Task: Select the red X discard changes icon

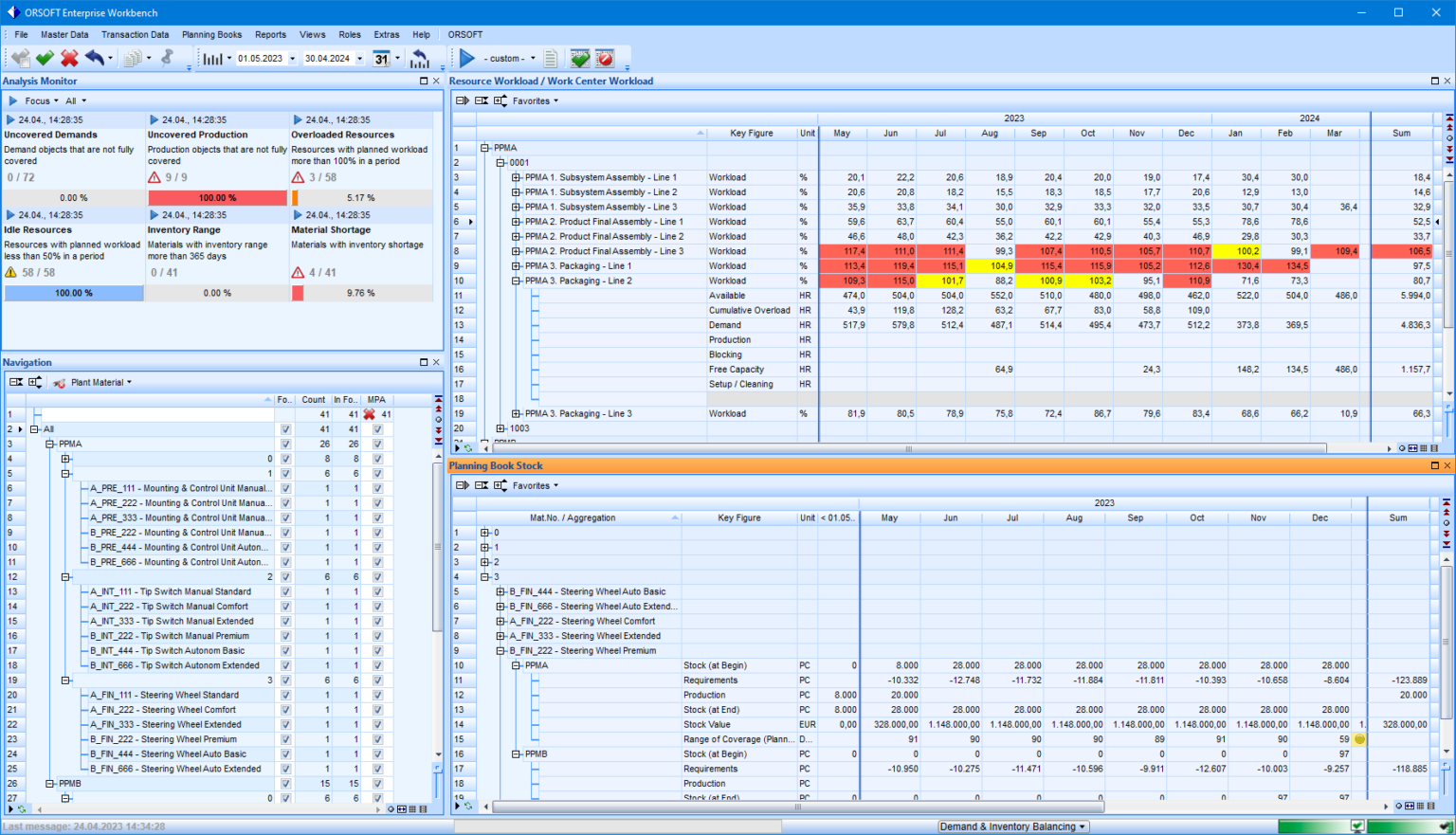Action: tap(68, 58)
